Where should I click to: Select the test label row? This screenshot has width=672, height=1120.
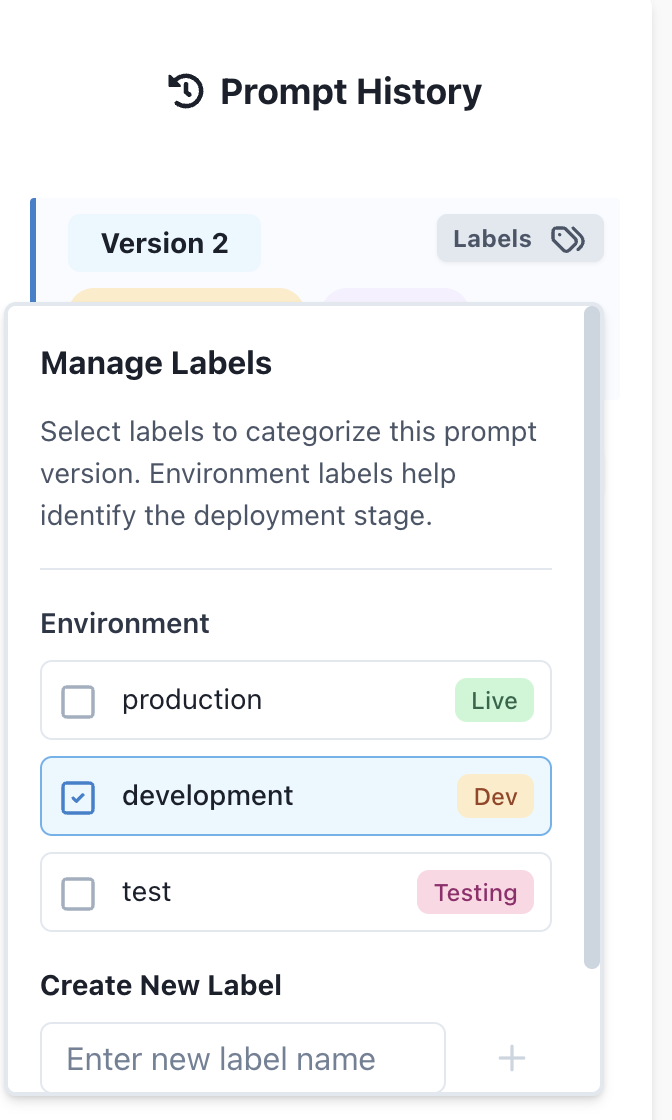tap(296, 892)
